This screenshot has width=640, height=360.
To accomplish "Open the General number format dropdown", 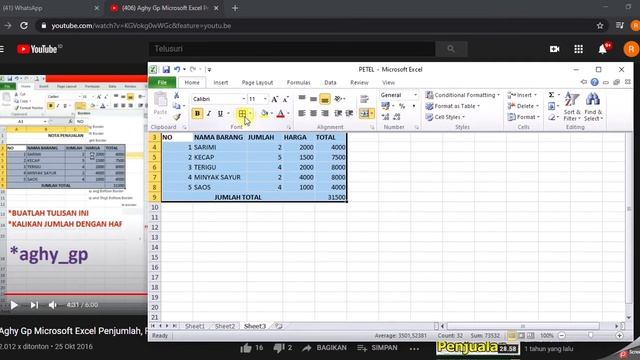I will (415, 95).
